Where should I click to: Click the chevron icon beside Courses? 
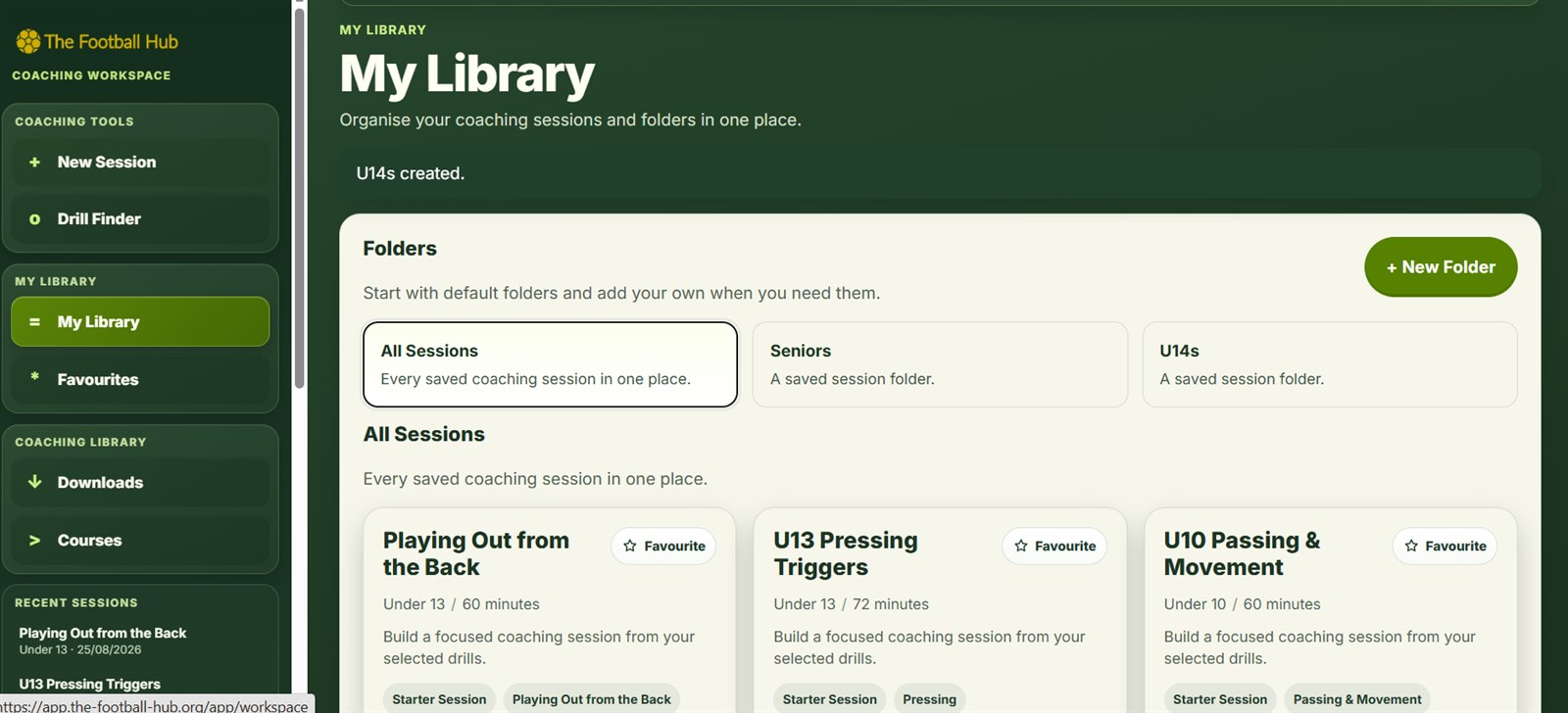click(35, 541)
